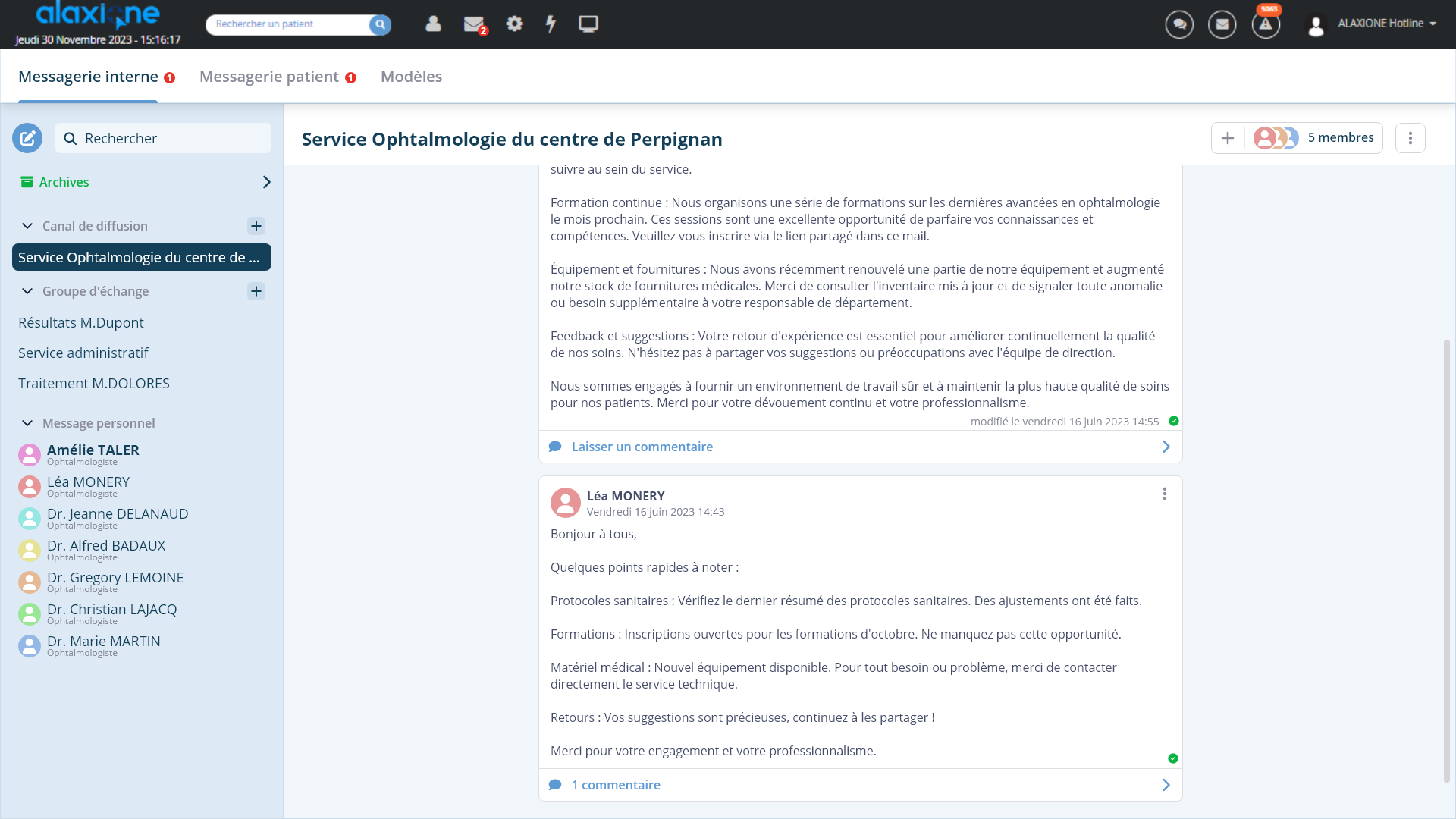The height and width of the screenshot is (819, 1456).
Task: Open the Modèles tab
Action: [x=411, y=77]
